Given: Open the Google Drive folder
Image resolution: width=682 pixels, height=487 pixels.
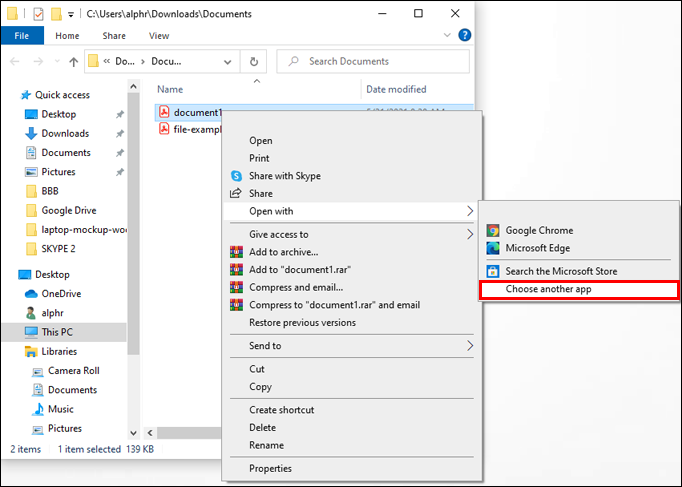Looking at the screenshot, I should coord(69,210).
